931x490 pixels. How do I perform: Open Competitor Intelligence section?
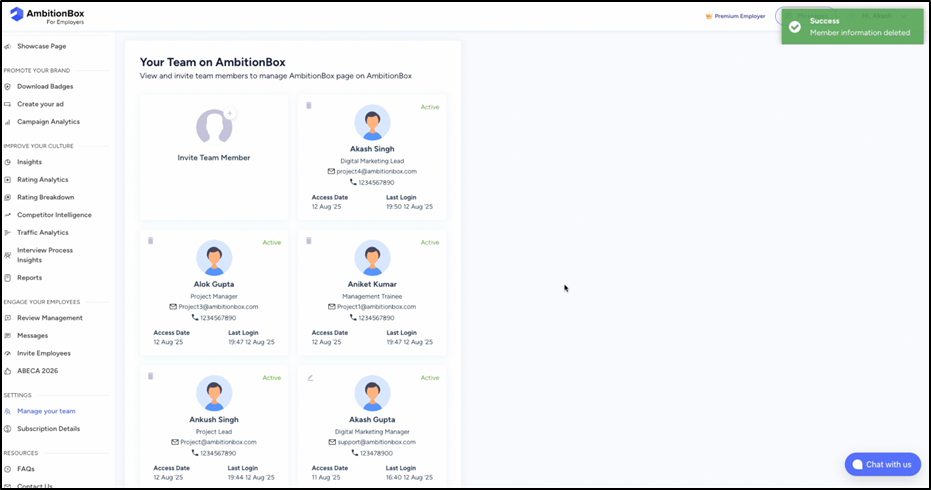coord(54,215)
